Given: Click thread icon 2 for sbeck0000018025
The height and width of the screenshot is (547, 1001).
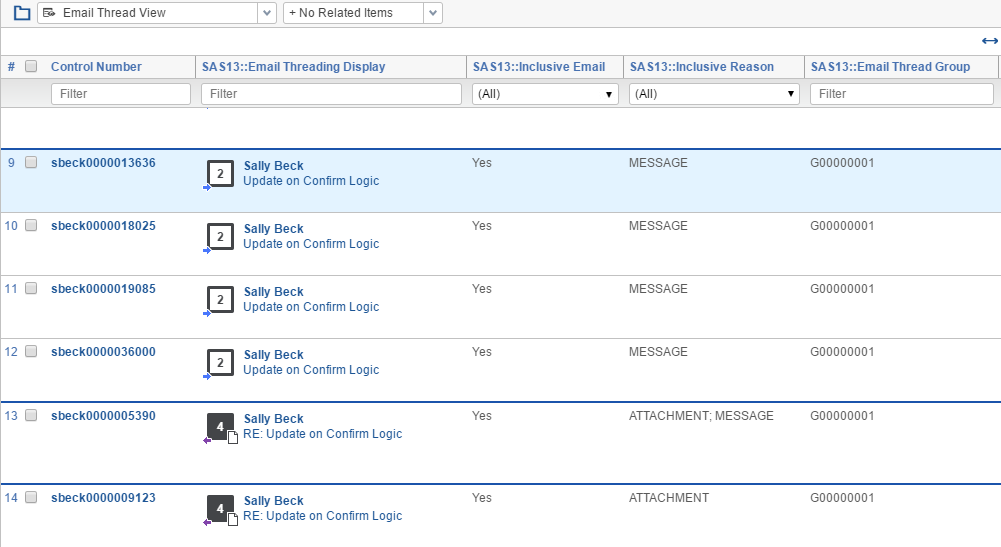Looking at the screenshot, I should 220,237.
